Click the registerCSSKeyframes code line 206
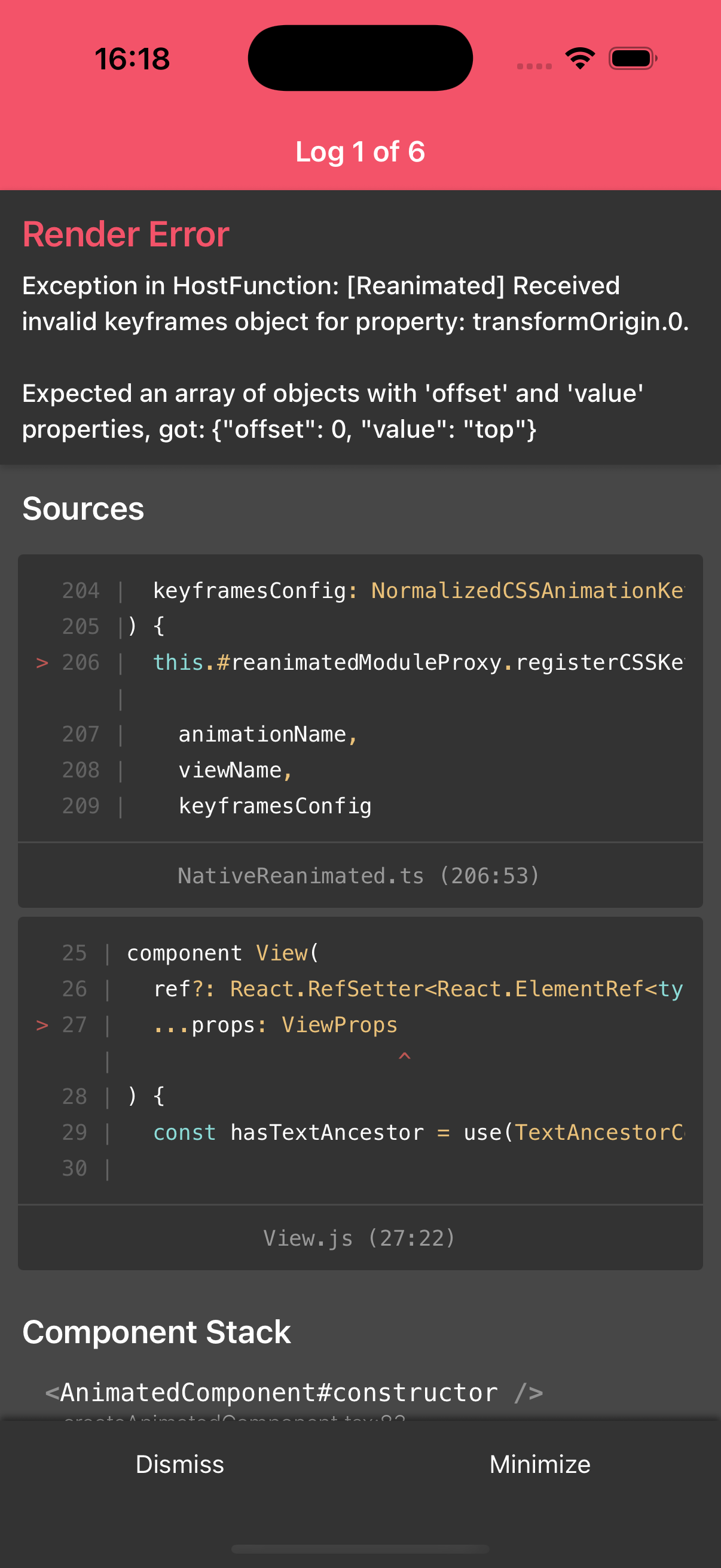The width and height of the screenshot is (721, 1568). pyautogui.click(x=417, y=662)
